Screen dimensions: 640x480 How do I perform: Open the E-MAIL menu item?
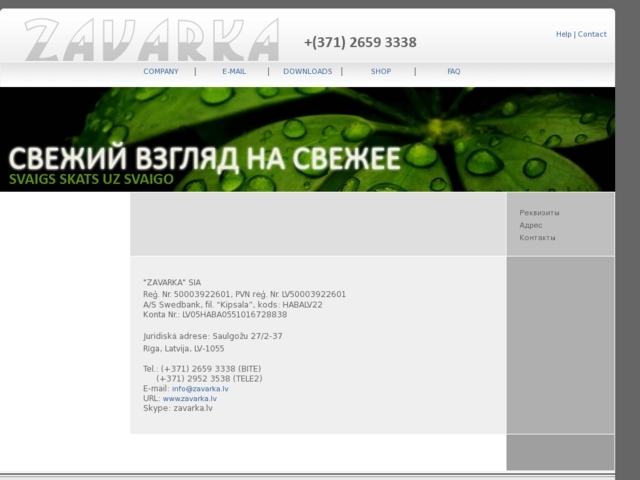234,71
